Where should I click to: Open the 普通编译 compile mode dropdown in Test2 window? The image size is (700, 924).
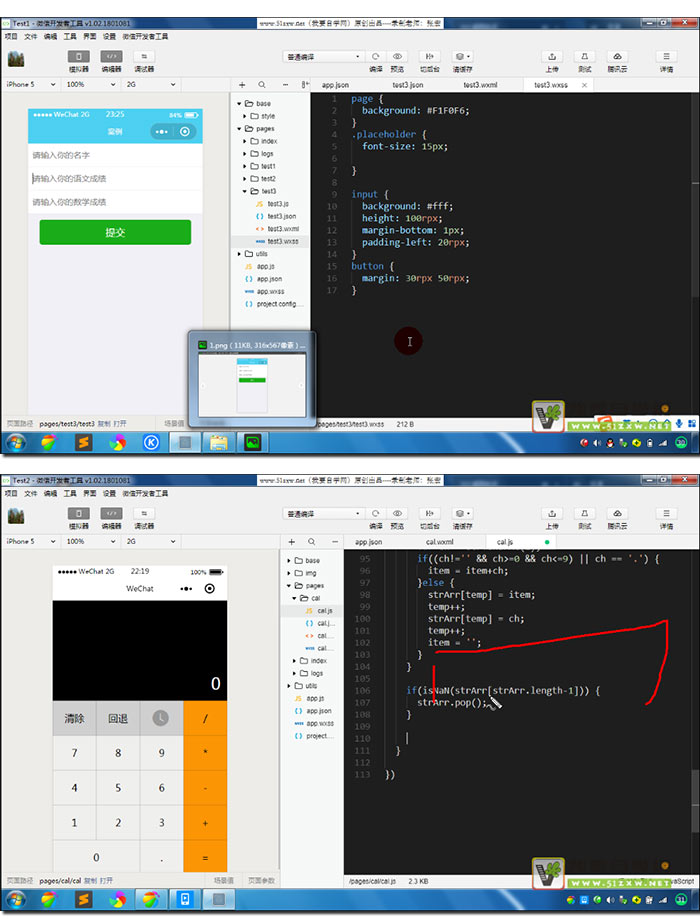point(323,513)
